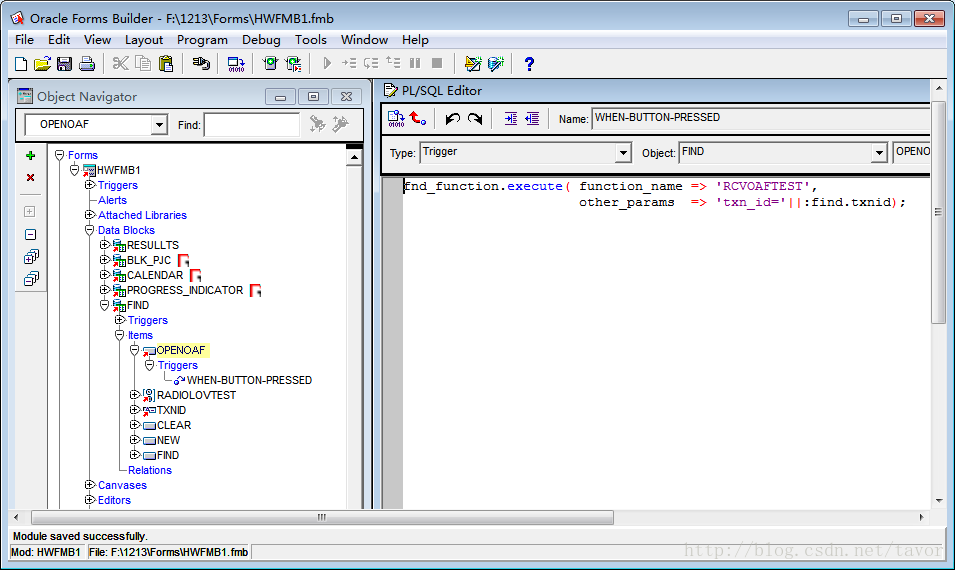Open the Edit menu
Viewport: 955px width, 570px height.
click(x=59, y=40)
